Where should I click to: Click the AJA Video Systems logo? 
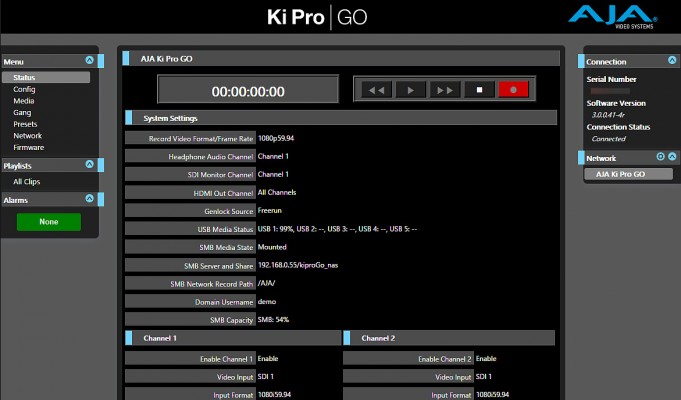pyautogui.click(x=613, y=17)
